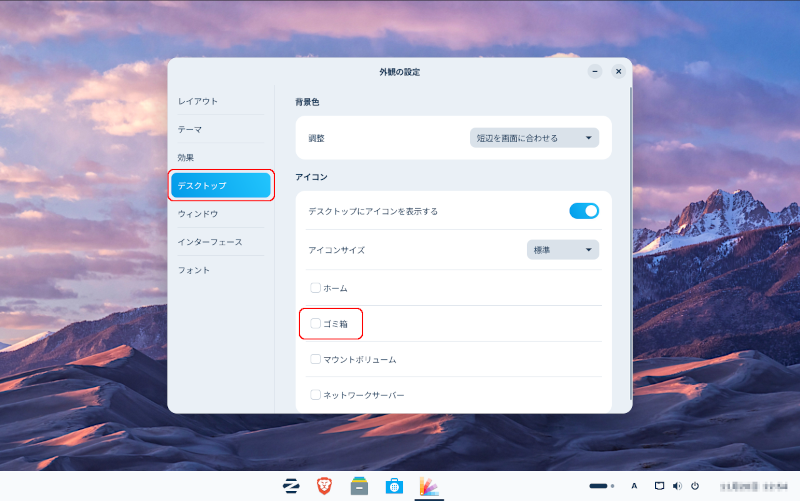Switch to the テーマ section

(220, 130)
